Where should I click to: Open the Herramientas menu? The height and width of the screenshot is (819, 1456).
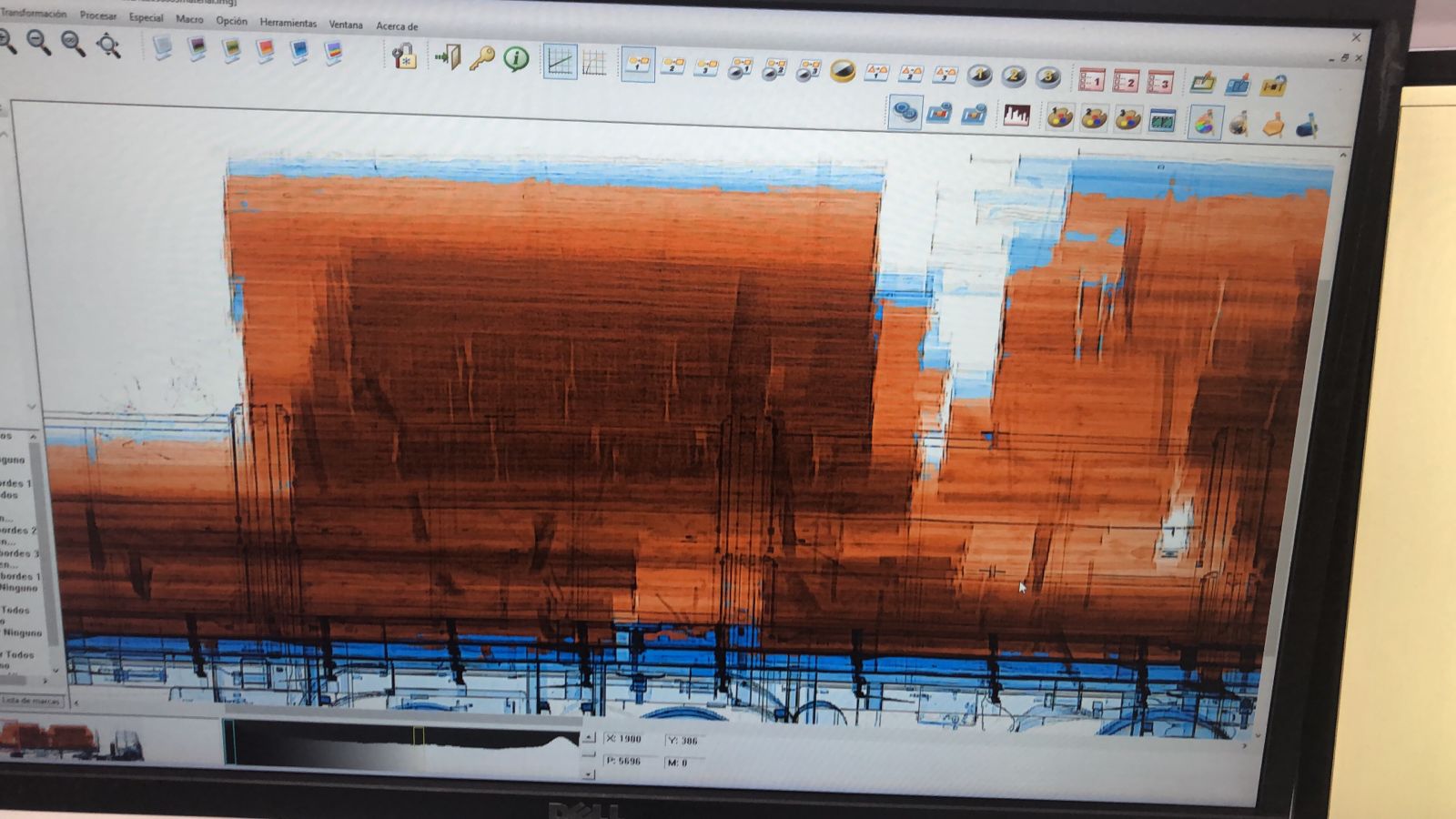coord(288,23)
